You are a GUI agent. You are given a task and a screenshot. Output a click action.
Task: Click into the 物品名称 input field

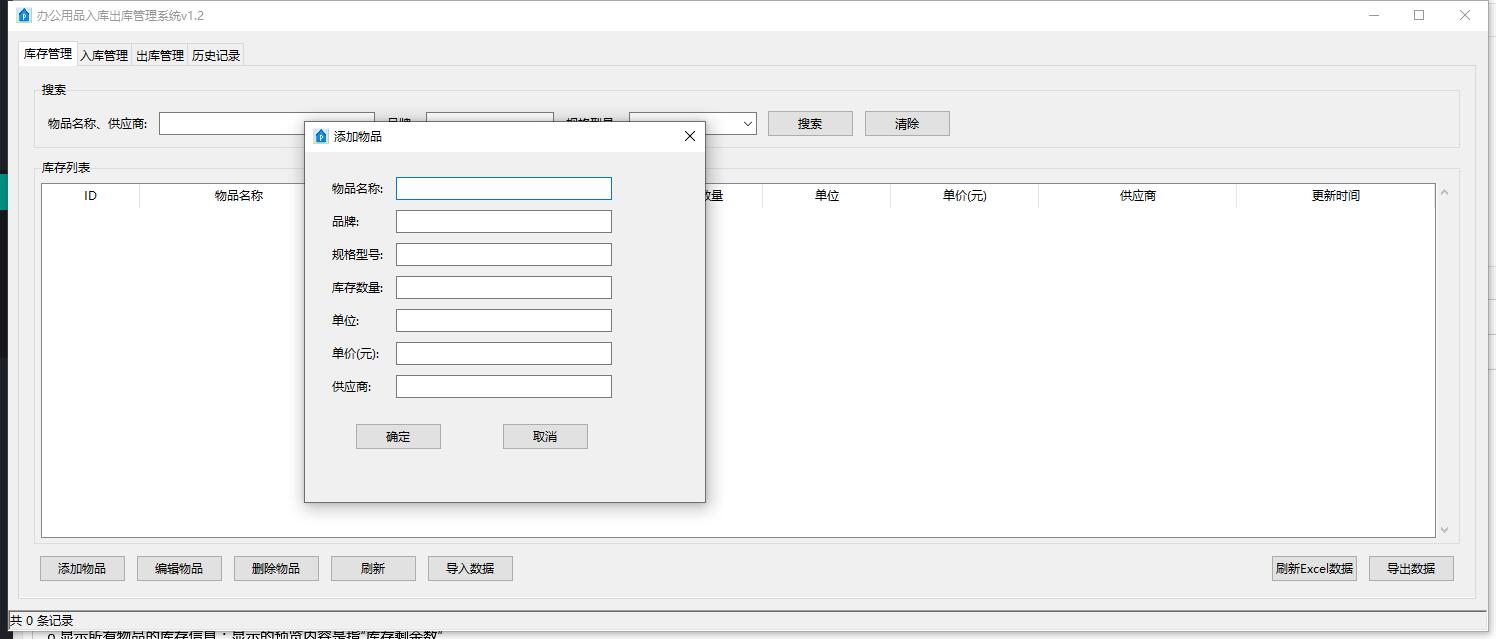503,188
